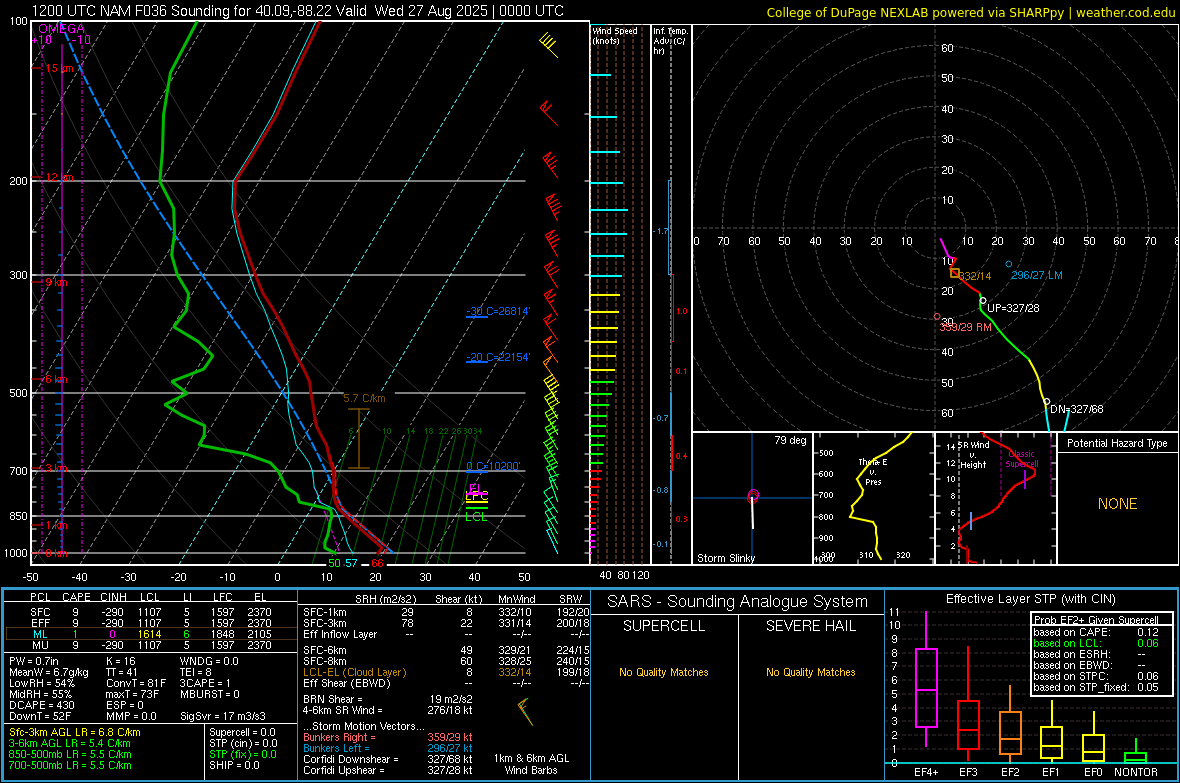
Task: Click the based on CAPE: 0.12 probability
Action: [x=1096, y=632]
